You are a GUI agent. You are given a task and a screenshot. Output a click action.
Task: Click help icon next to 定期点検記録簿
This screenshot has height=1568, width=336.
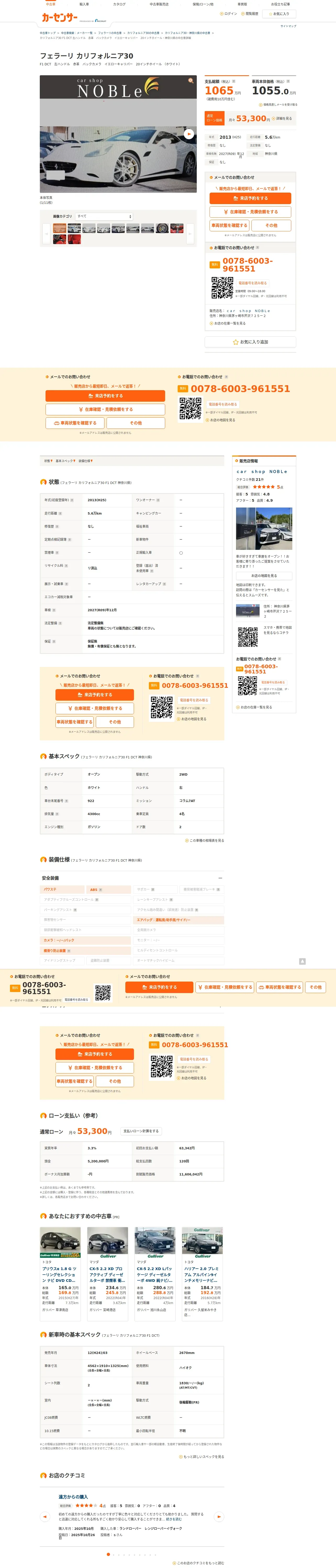click(70, 539)
